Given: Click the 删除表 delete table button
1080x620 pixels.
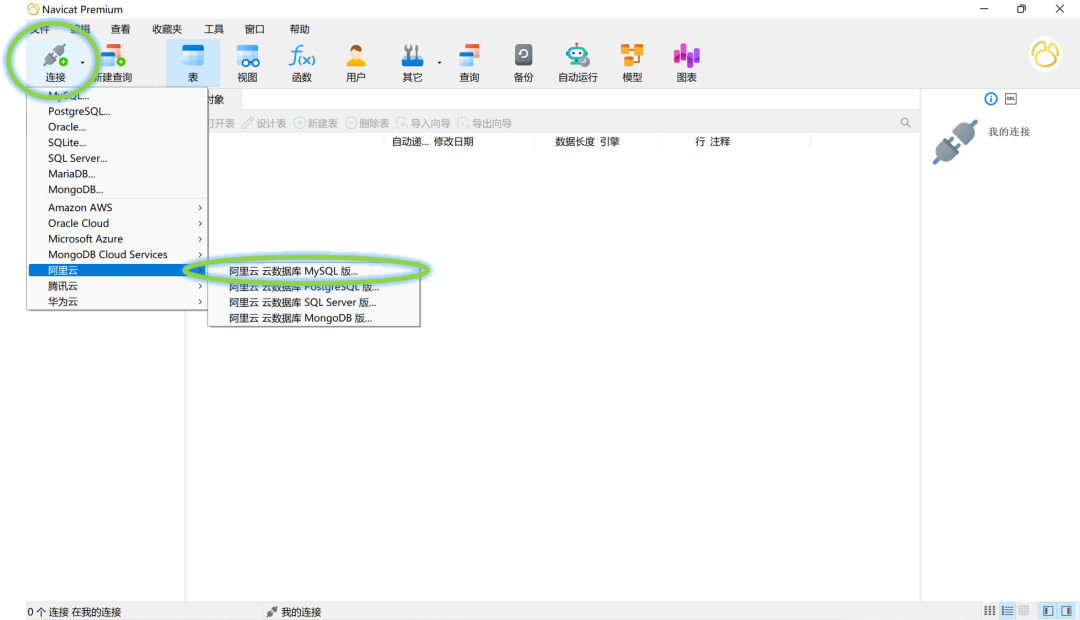Looking at the screenshot, I should click(367, 123).
